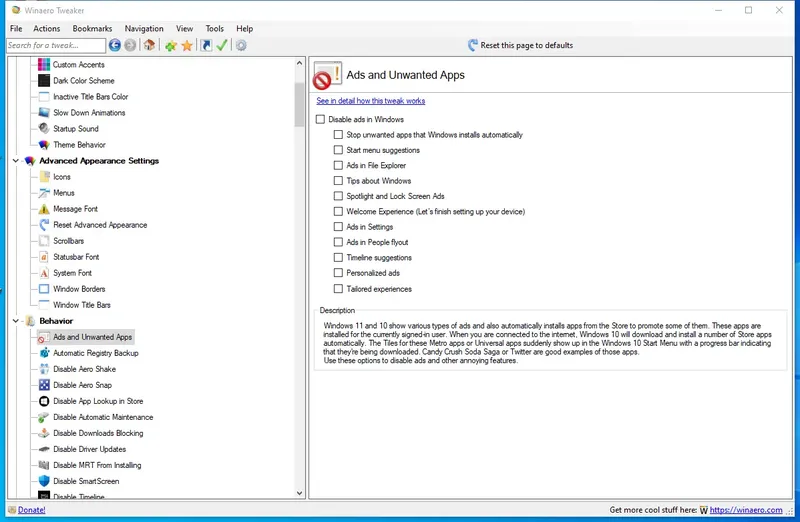This screenshot has height=522, width=800.
Task: Click Window Borders icon
Action: tap(44, 289)
